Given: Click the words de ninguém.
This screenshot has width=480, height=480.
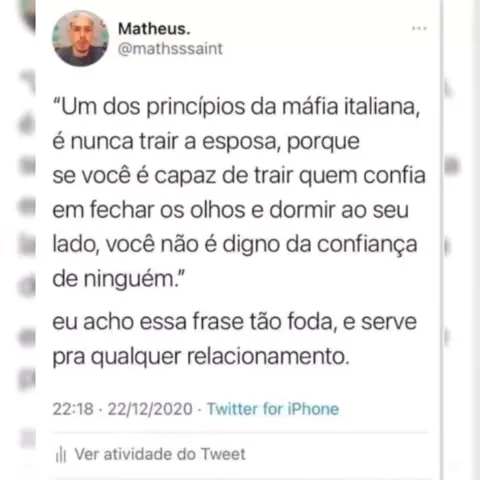Looking at the screenshot, I should point(118,279).
